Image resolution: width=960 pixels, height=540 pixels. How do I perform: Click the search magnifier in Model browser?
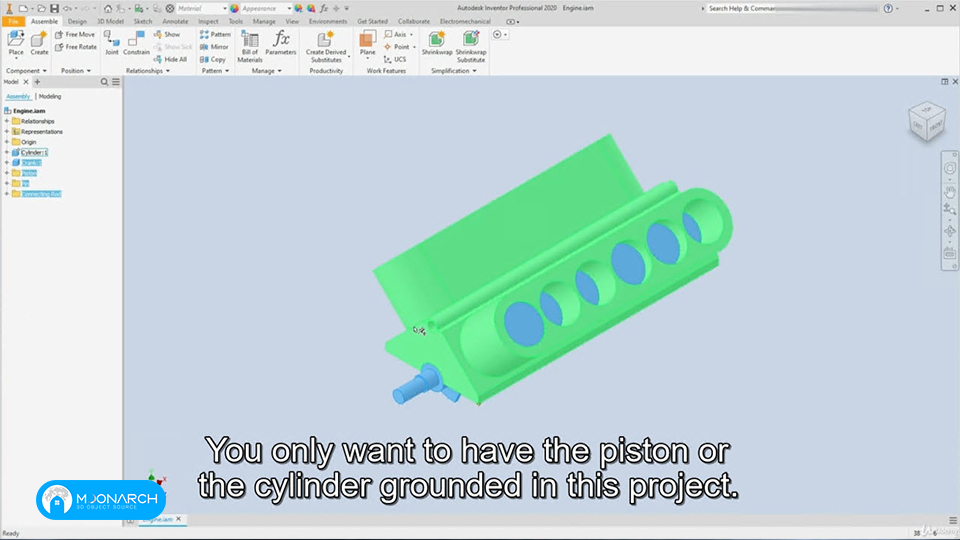coord(104,82)
